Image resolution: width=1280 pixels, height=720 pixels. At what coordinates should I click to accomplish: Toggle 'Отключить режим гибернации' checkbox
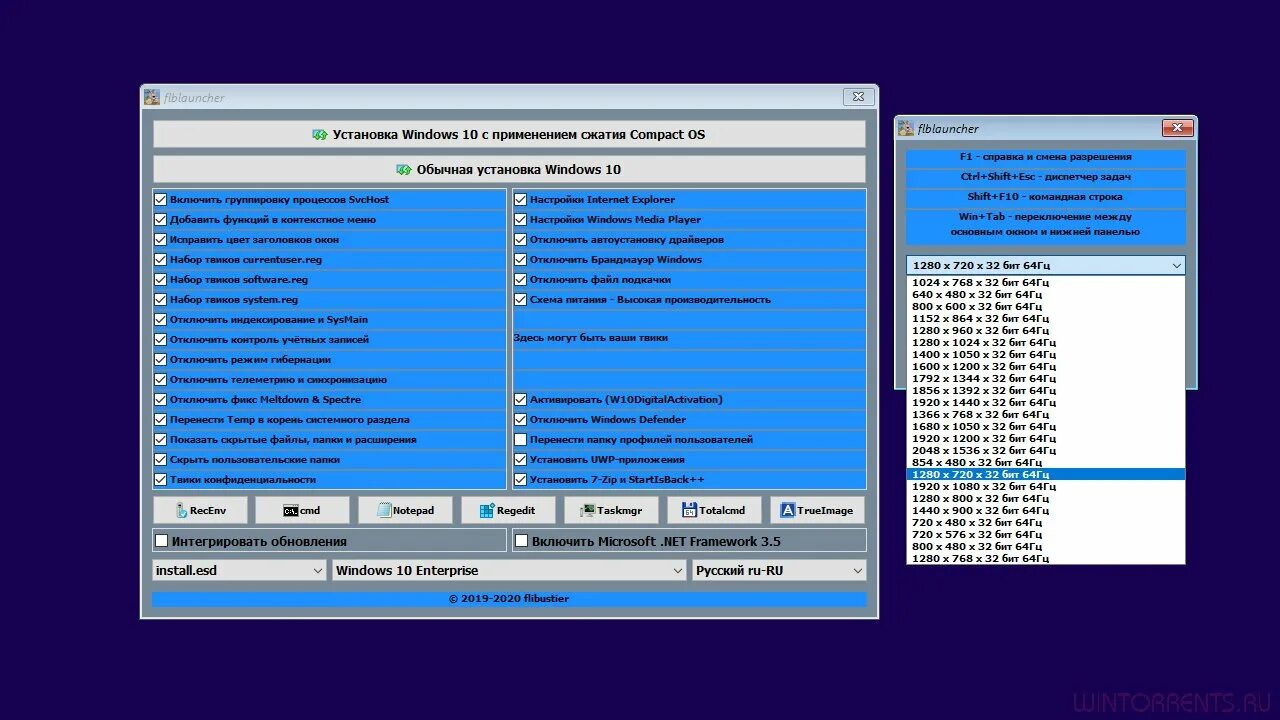click(161, 359)
